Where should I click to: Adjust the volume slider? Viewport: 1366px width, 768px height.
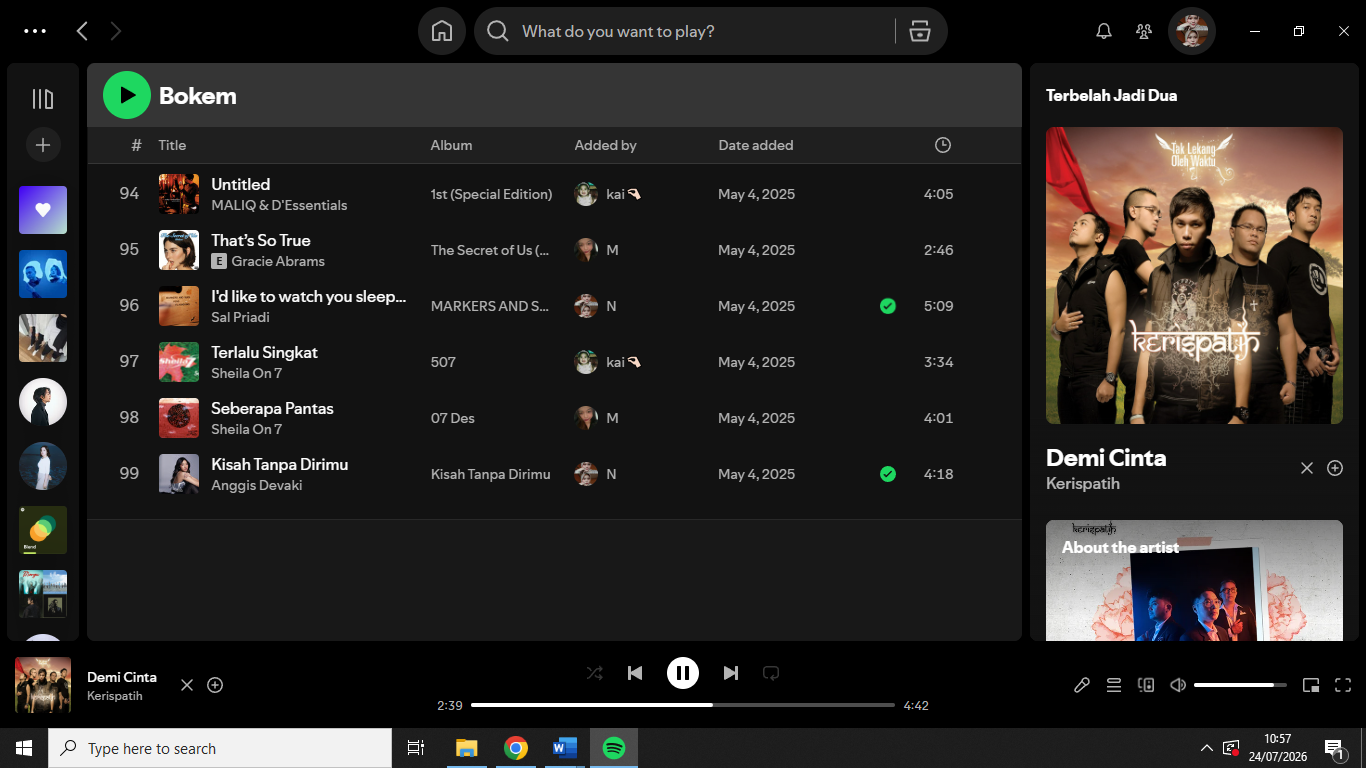(x=1240, y=685)
